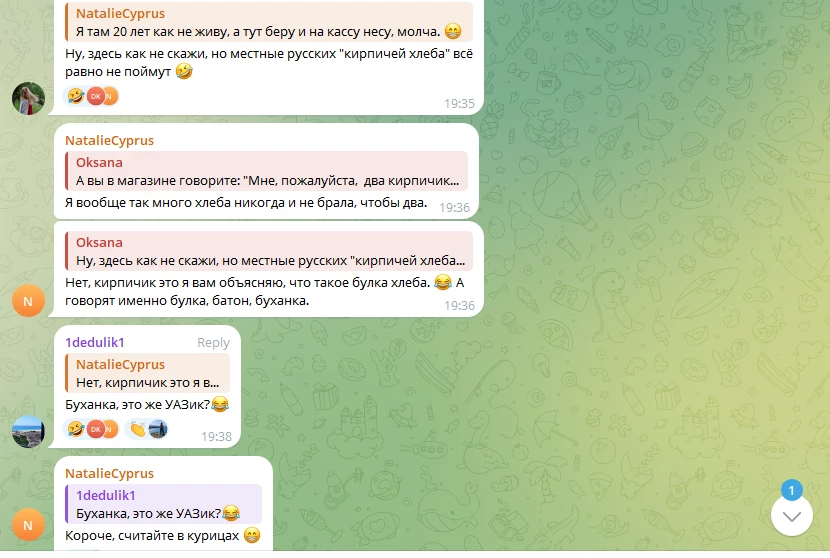Jump to quoted NatalieCyprus message 'Нет, кирпичик это'
Image resolution: width=830 pixels, height=558 pixels.
[148, 373]
